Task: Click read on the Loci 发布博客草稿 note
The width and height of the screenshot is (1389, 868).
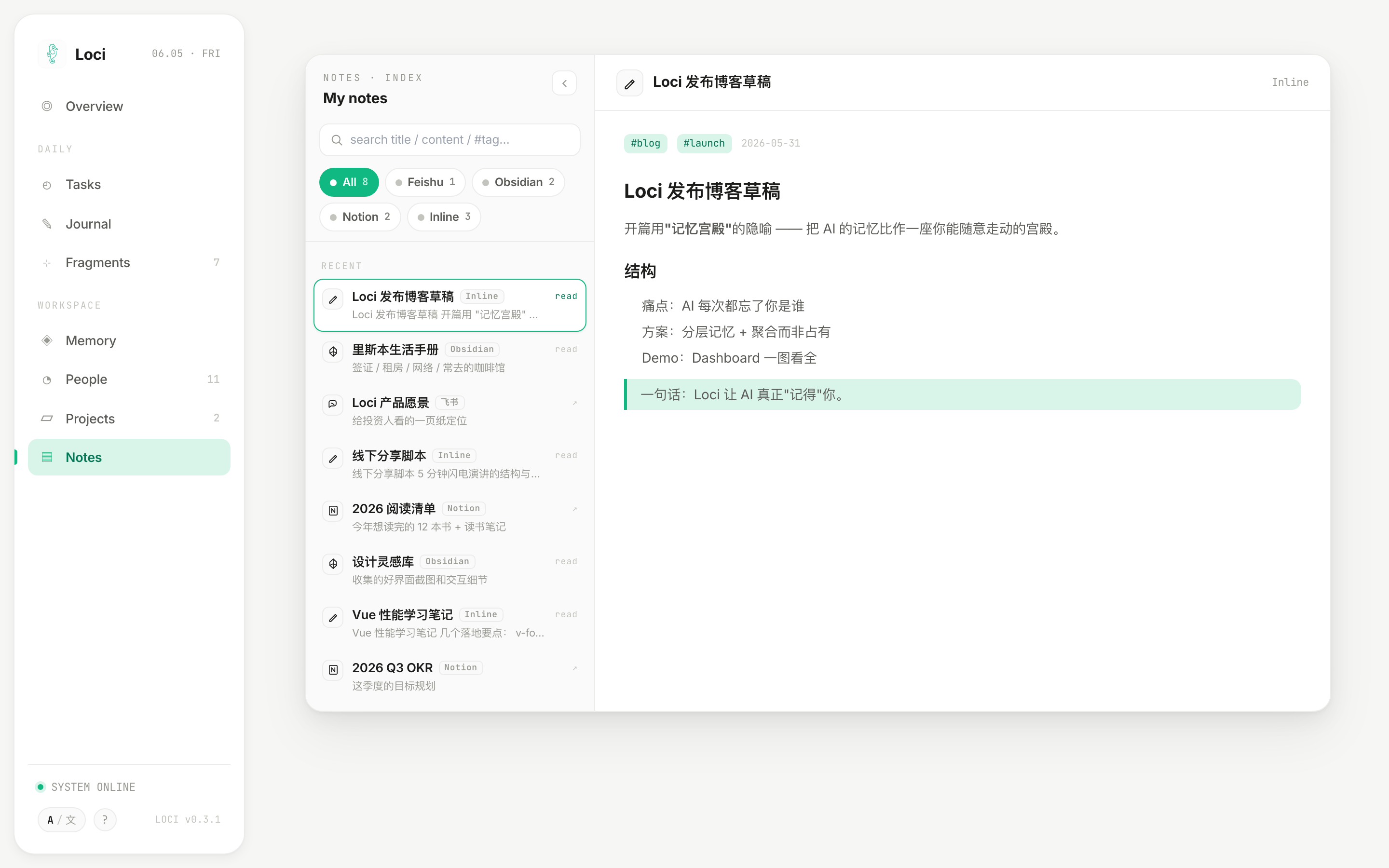Action: (x=566, y=296)
